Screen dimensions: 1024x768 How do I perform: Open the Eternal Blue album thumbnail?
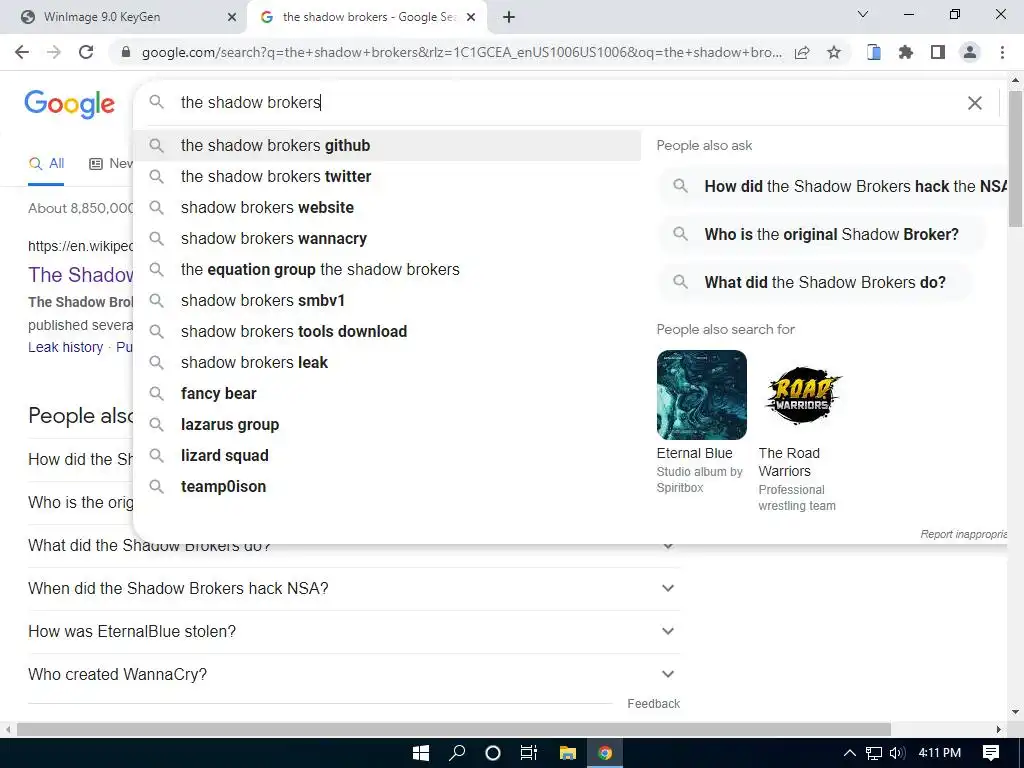coord(701,395)
